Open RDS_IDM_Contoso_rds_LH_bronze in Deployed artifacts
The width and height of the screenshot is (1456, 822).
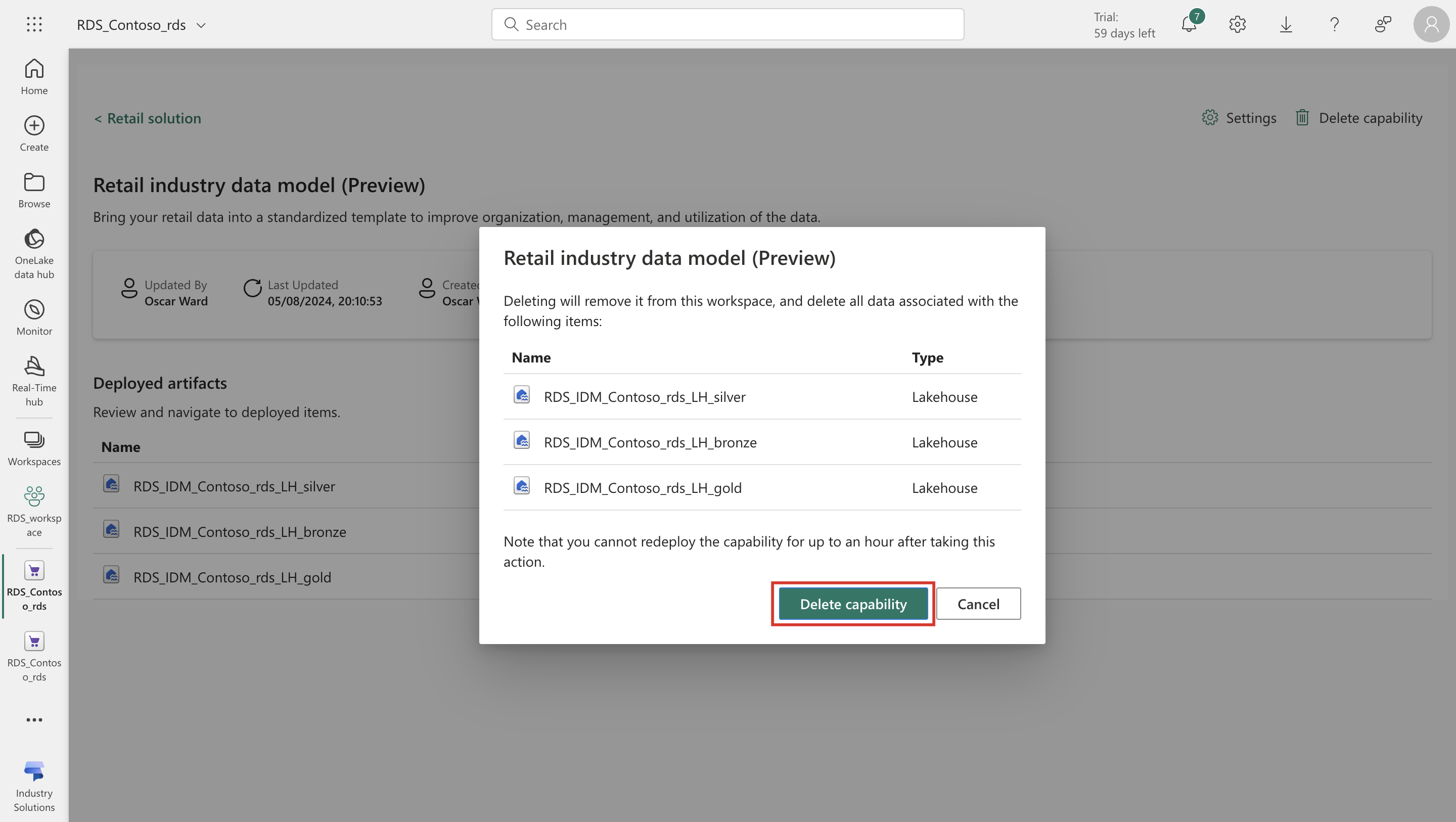[240, 532]
